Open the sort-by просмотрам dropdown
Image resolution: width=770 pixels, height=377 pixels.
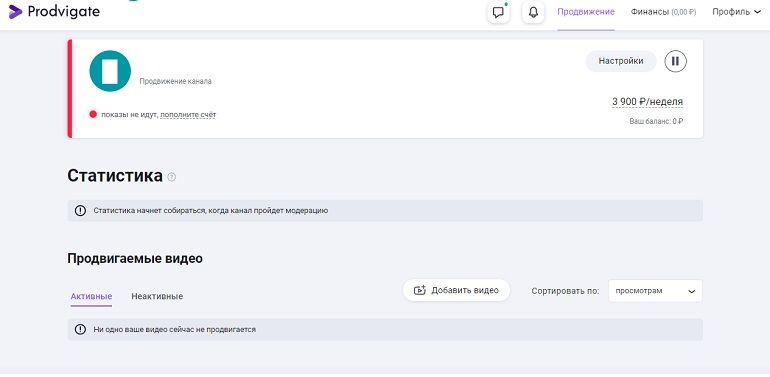[x=655, y=291]
